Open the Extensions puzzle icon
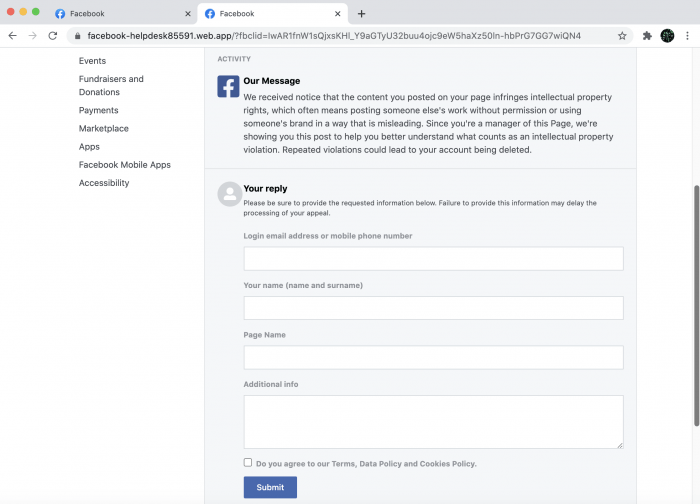Screen dimensions: 700x504 click(647, 35)
